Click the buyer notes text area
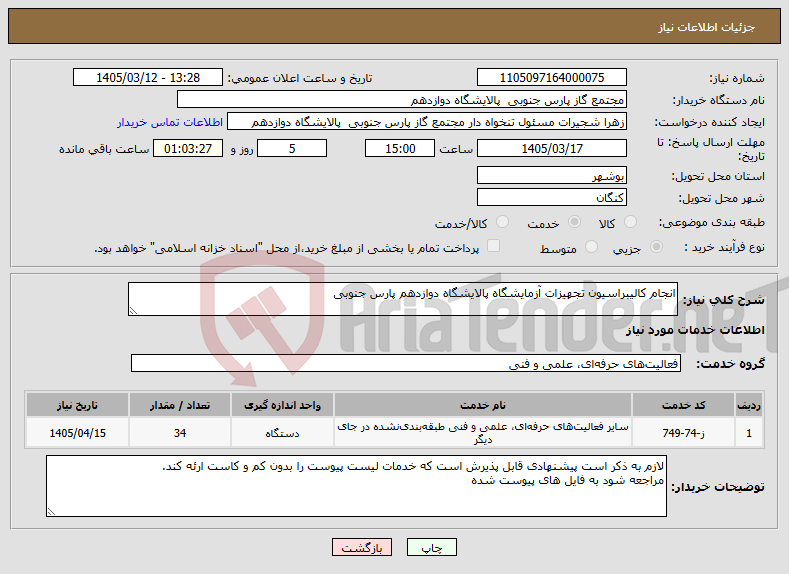 click(356, 486)
